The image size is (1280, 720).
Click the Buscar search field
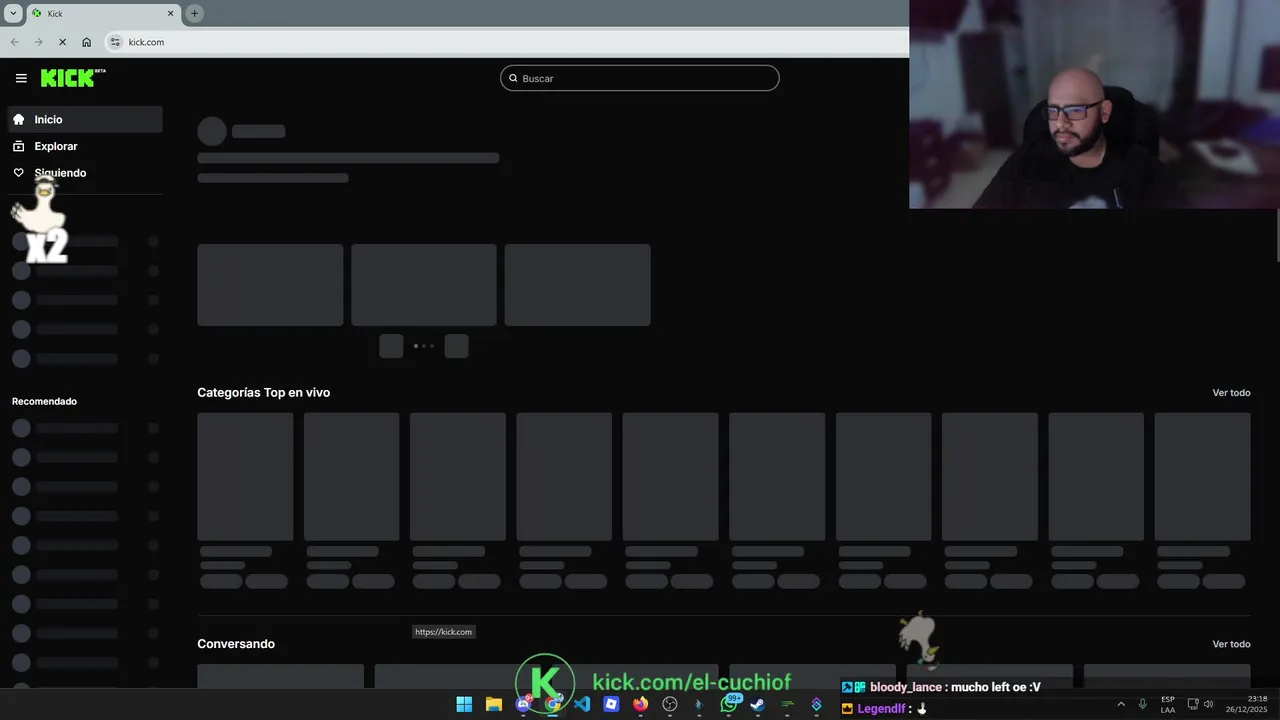click(640, 78)
